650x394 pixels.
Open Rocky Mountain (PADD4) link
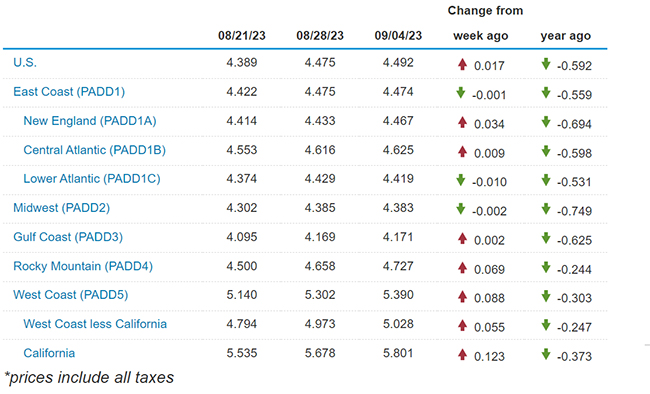tap(83, 266)
